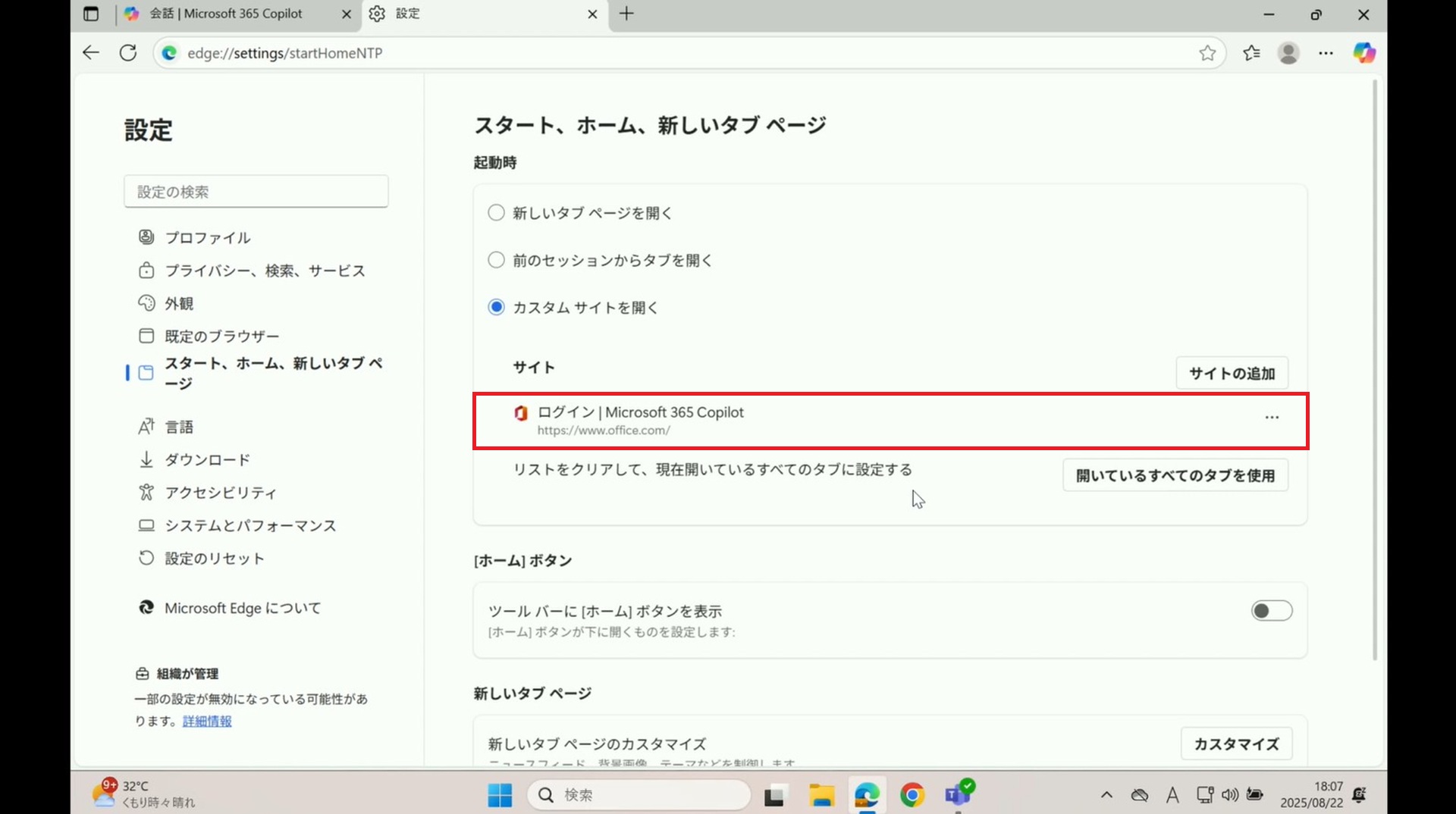Select 新しいタブ ページを開く radio button

pyautogui.click(x=496, y=213)
